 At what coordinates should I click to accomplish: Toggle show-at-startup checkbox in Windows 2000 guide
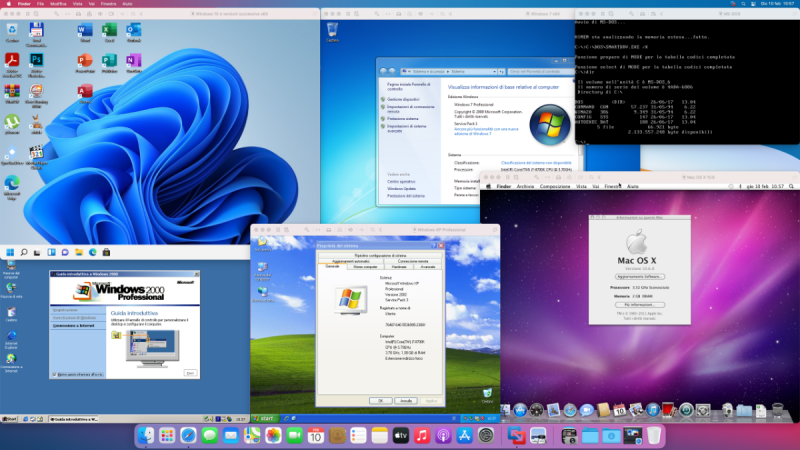click(53, 373)
